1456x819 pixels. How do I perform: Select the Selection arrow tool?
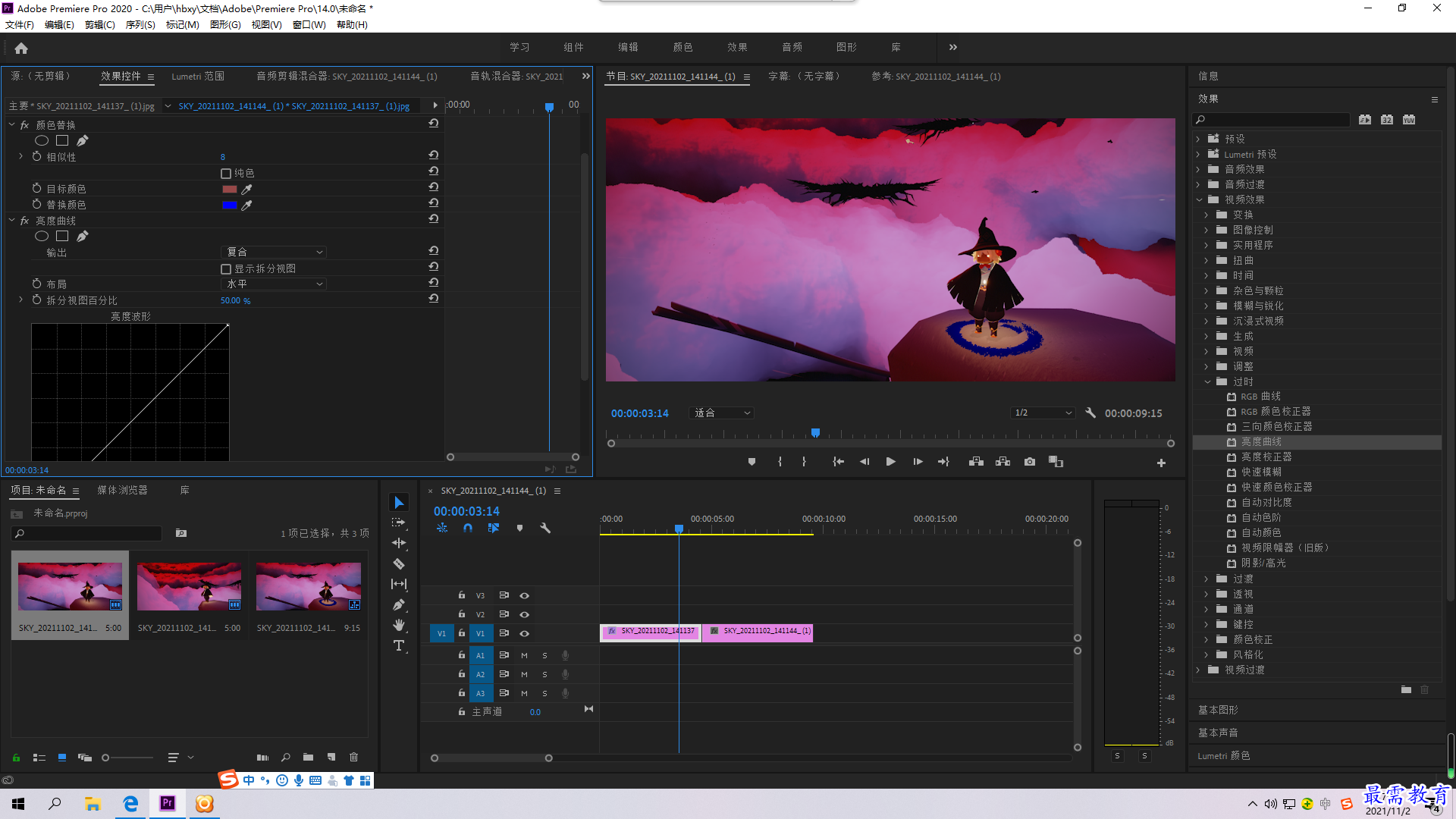(x=399, y=502)
